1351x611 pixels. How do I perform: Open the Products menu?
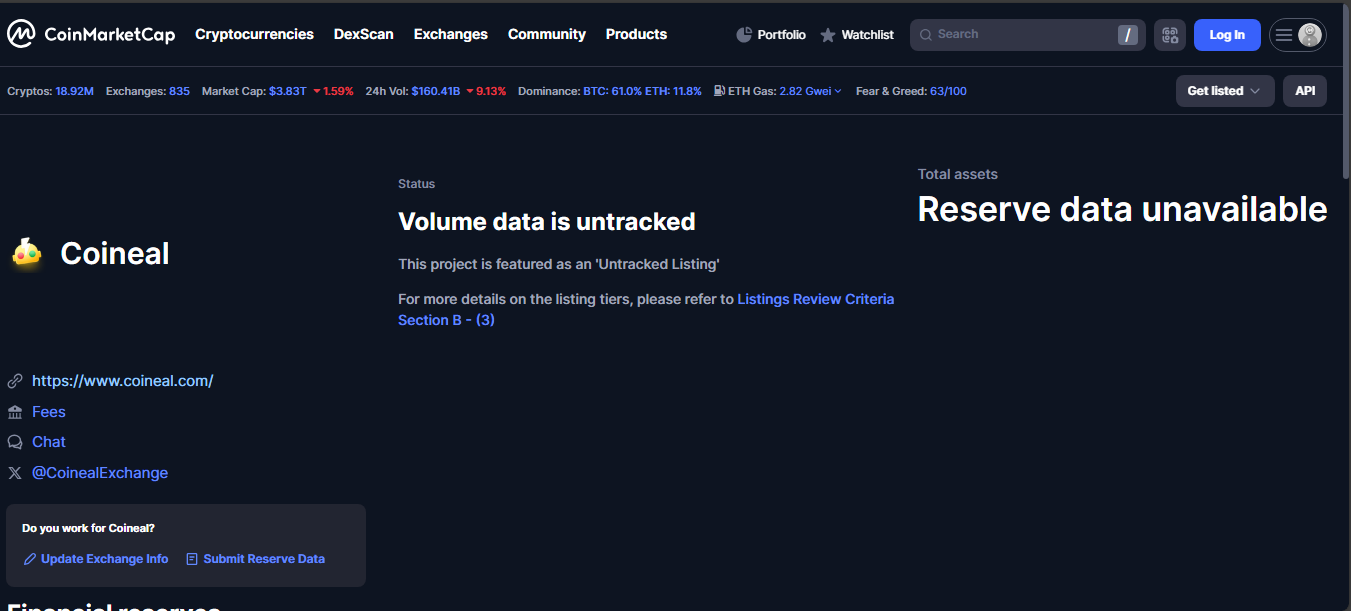click(x=636, y=34)
